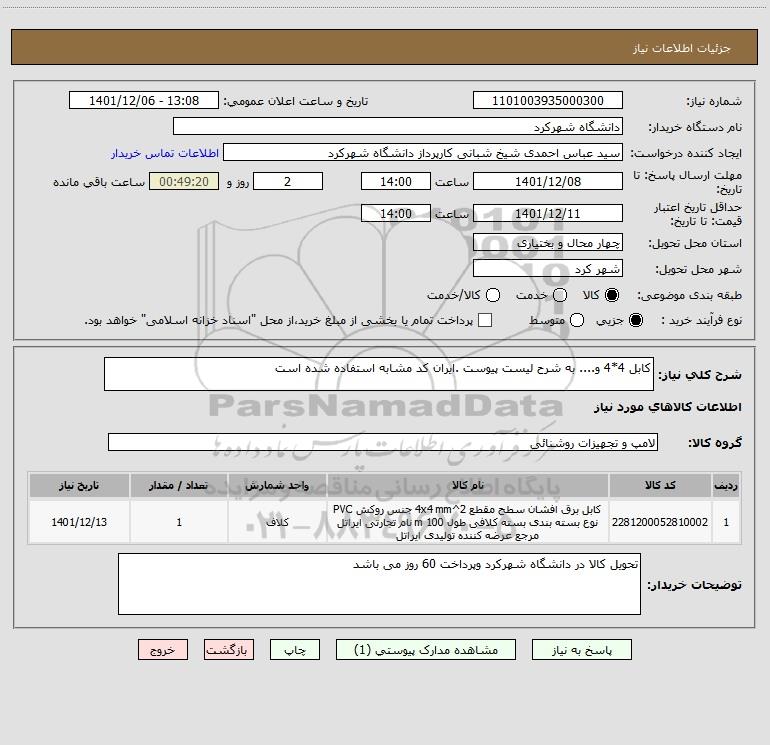
Task: Open the اطلاعات تماس خریدار link
Action: (165, 153)
